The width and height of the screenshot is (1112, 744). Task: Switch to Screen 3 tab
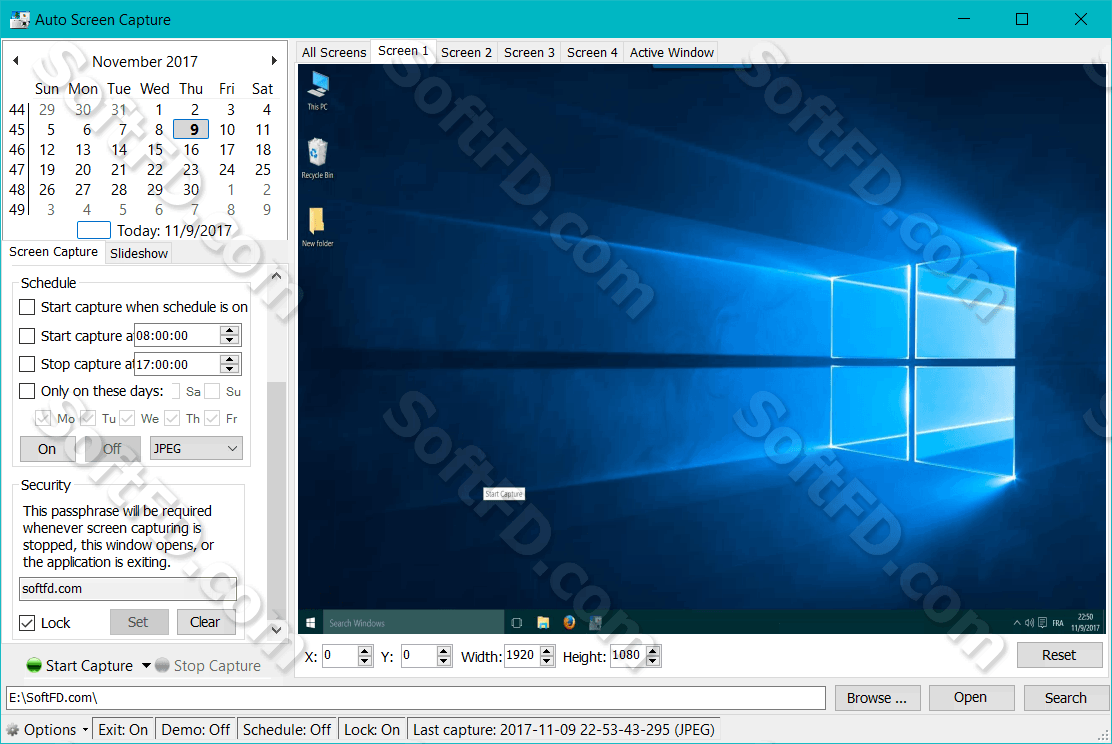click(529, 52)
